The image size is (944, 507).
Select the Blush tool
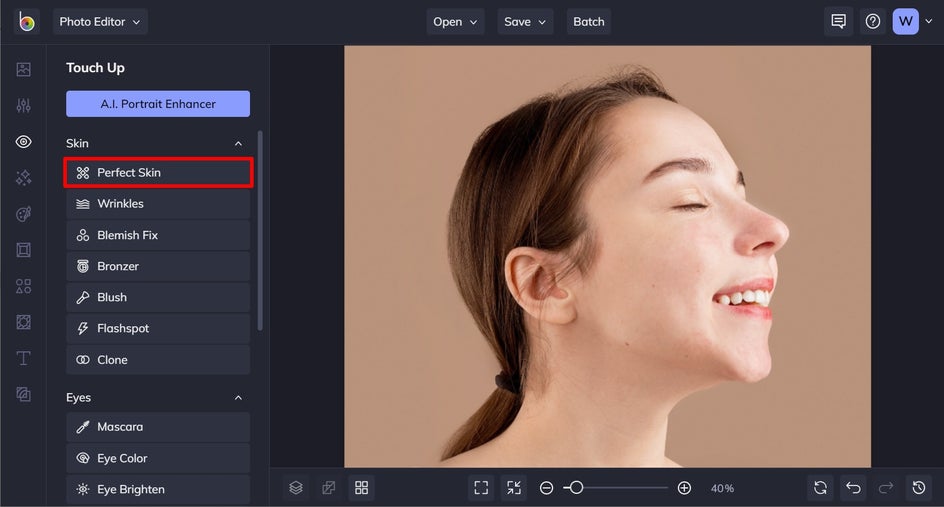pyautogui.click(x=158, y=297)
